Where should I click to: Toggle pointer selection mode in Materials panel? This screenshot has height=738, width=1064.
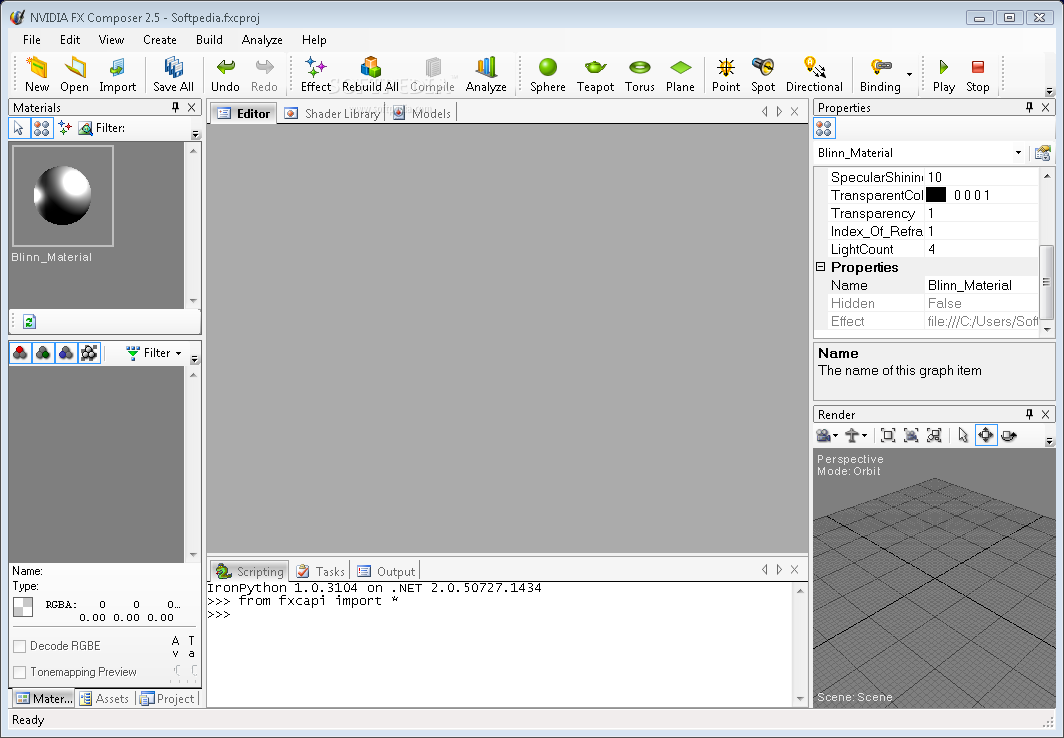(19, 128)
